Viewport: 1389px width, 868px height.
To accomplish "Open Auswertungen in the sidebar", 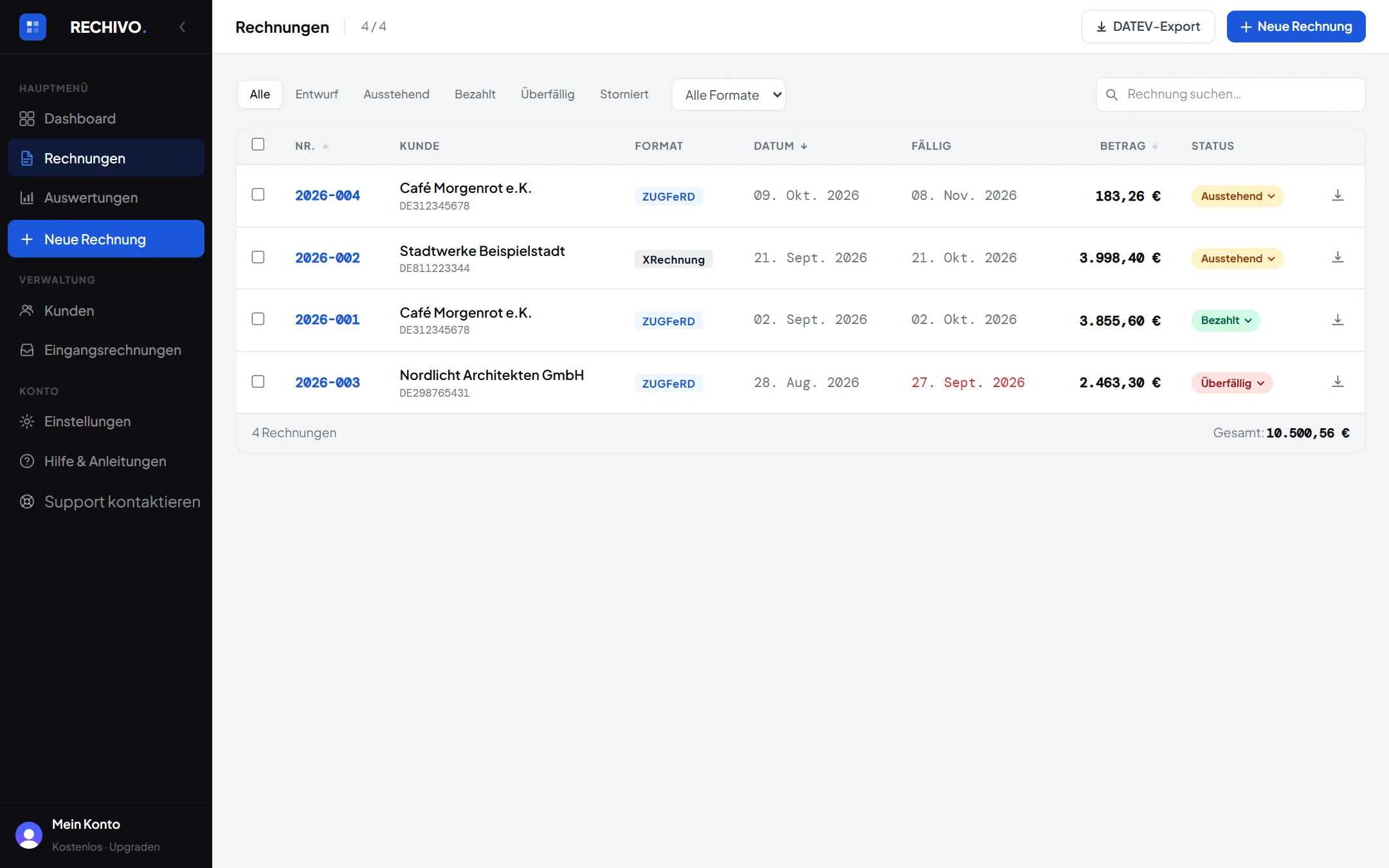I will (106, 198).
